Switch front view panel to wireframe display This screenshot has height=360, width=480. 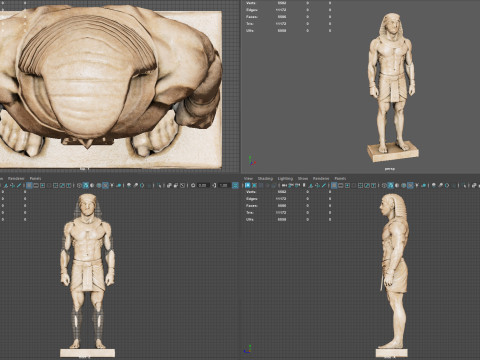[79, 185]
